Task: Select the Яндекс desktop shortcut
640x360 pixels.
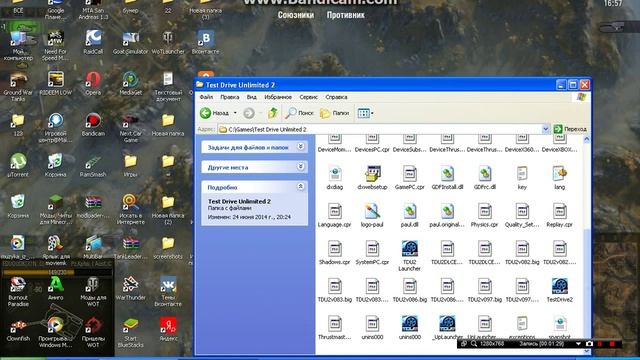Action: click(168, 329)
